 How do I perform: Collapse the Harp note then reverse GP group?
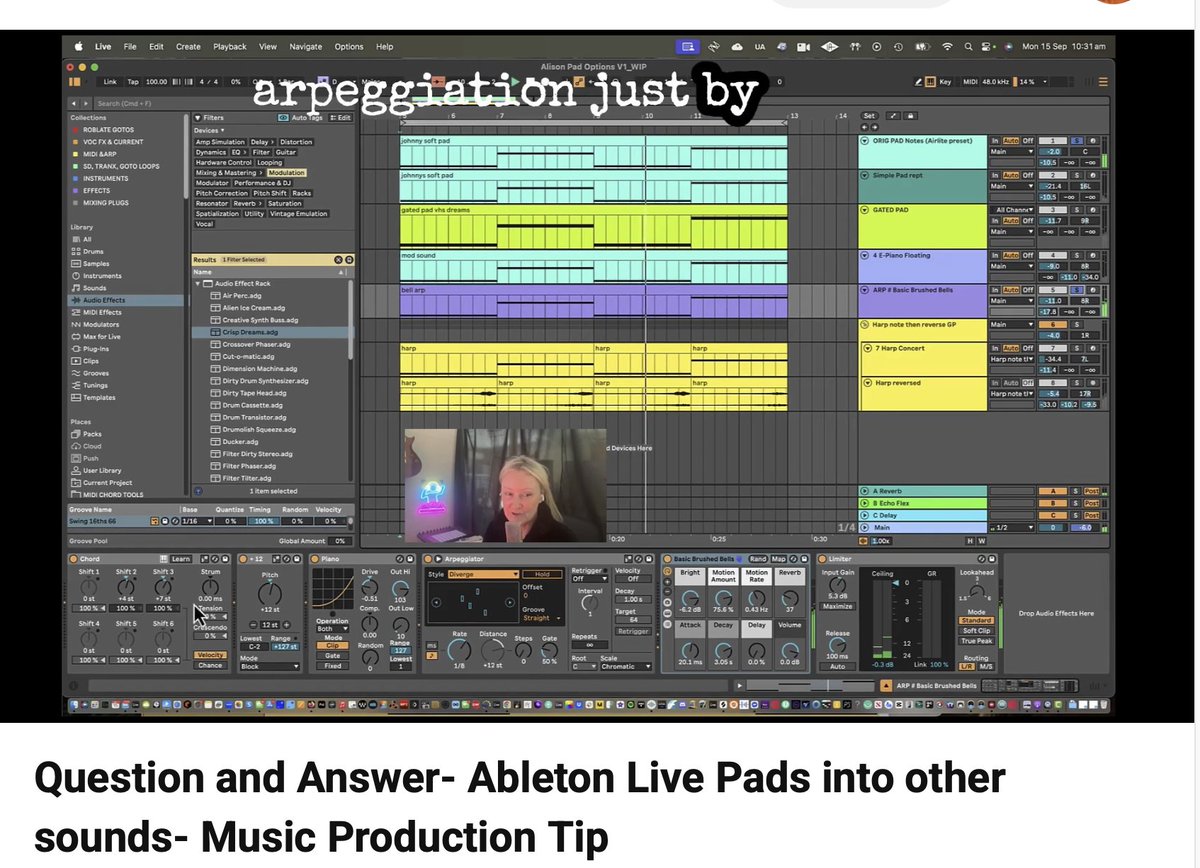pos(864,324)
